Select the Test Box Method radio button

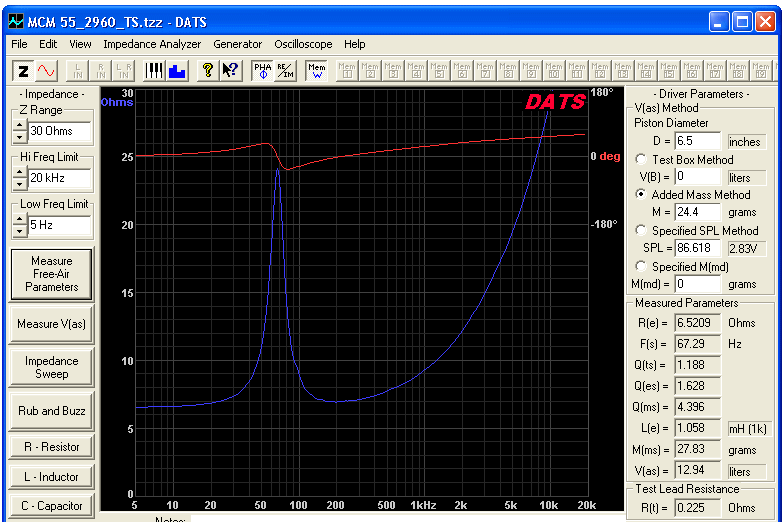(x=641, y=159)
